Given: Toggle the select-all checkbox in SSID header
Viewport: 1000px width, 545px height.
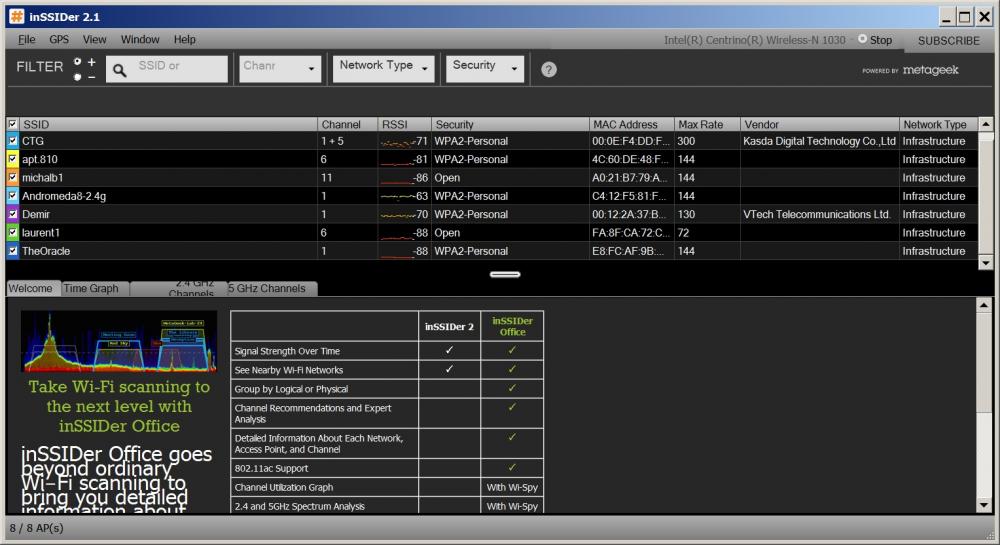Looking at the screenshot, I should [13, 124].
